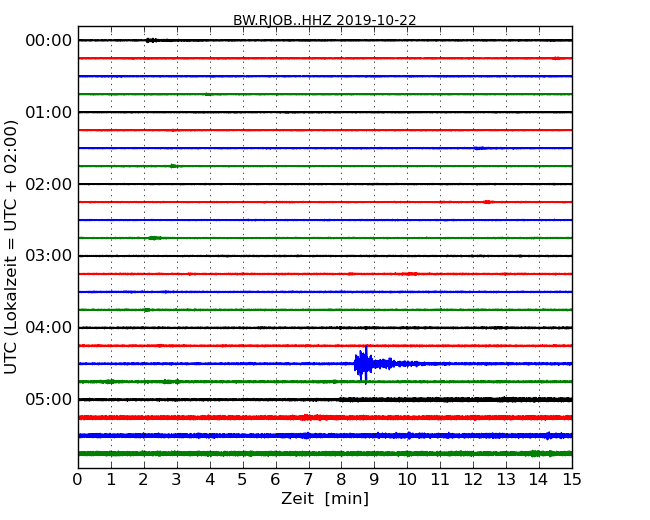
Task: Click x-axis tick label 13
Action: (x=506, y=479)
